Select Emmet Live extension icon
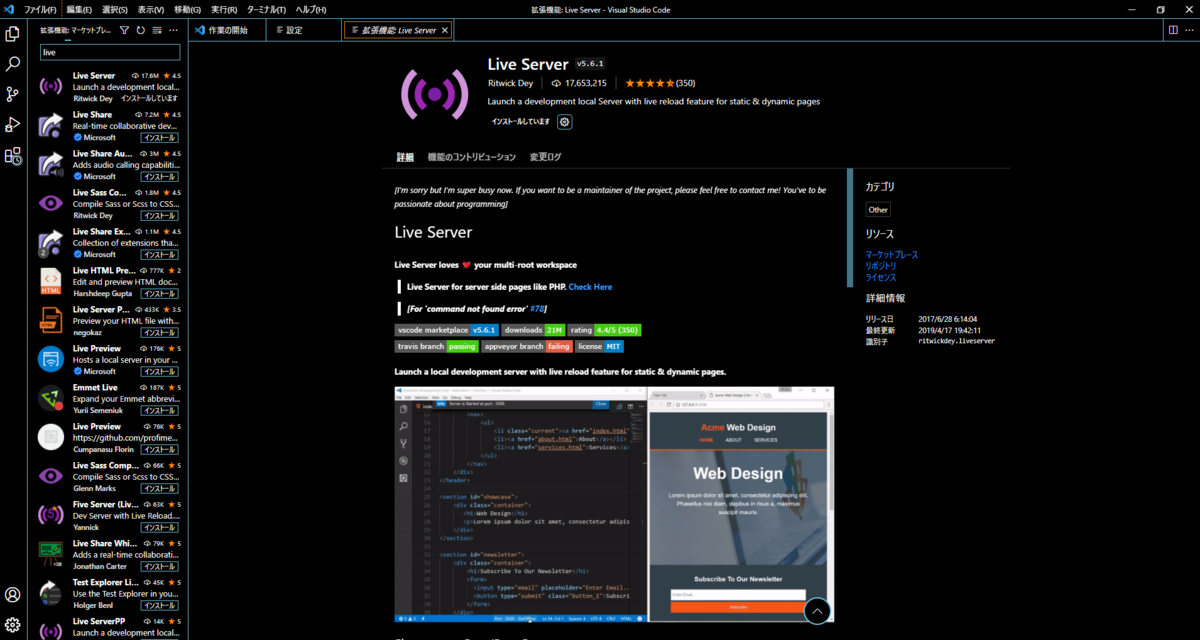Image resolution: width=1200 pixels, height=640 pixels. tap(51, 398)
